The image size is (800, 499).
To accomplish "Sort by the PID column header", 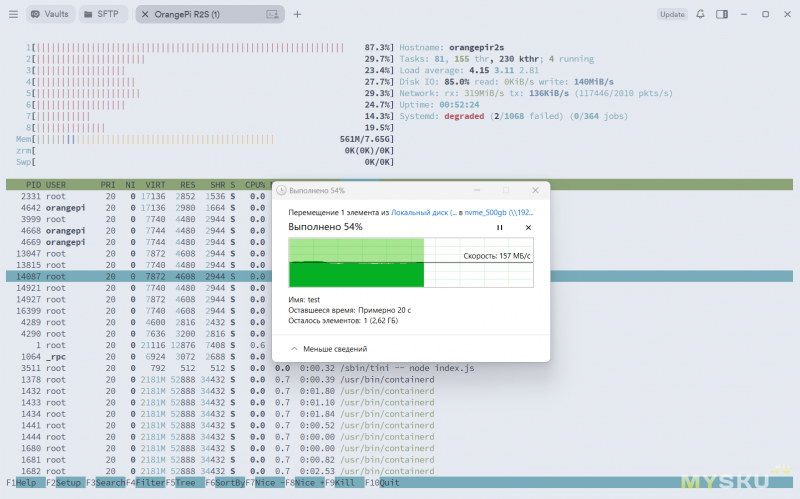I will click(34, 185).
